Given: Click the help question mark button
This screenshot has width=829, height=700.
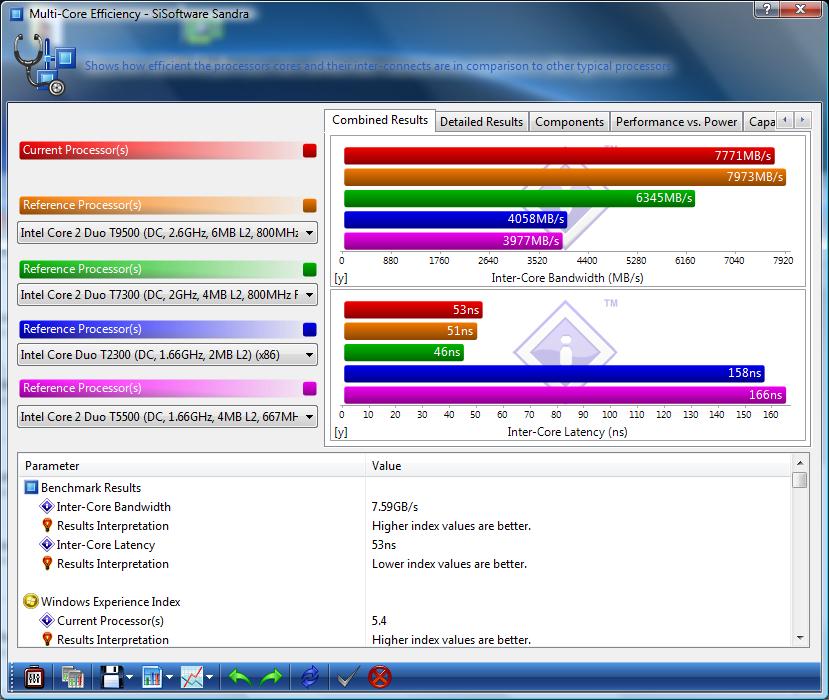Looking at the screenshot, I should click(767, 9).
